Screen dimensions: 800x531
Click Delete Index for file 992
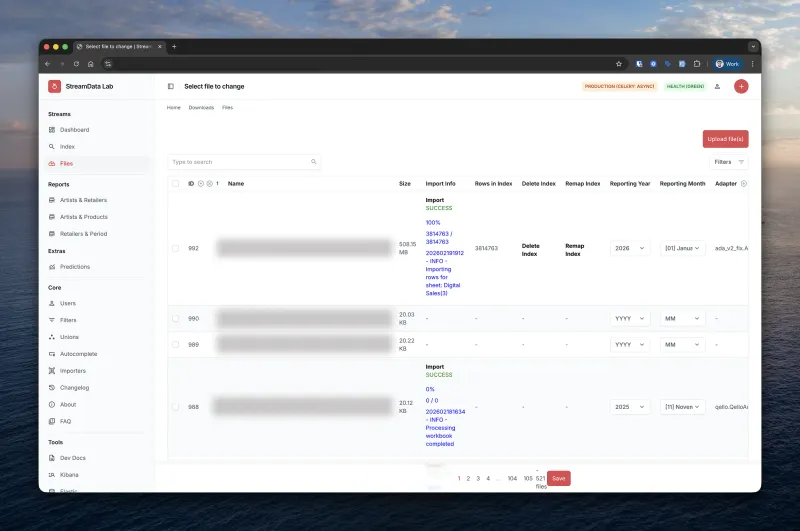pyautogui.click(x=530, y=250)
